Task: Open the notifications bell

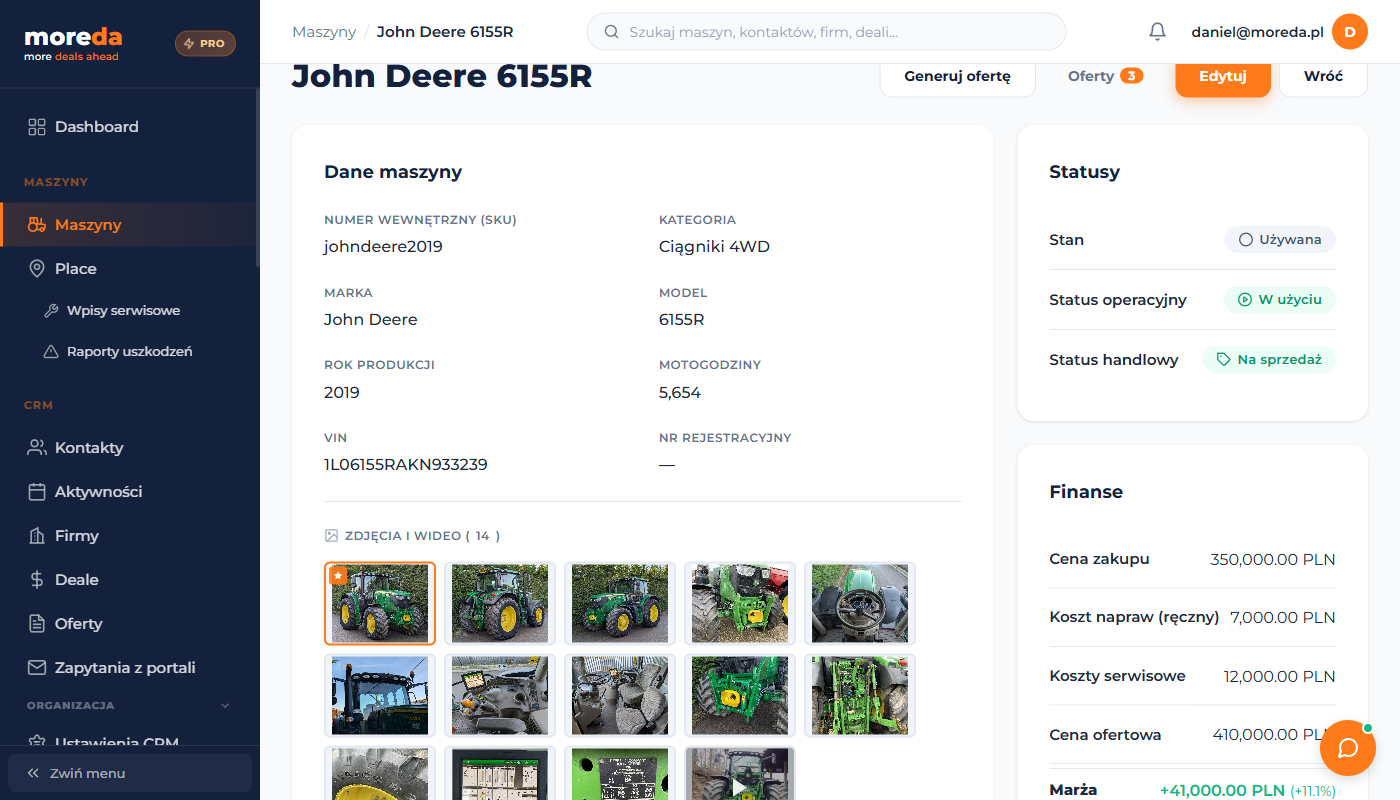Action: (x=1157, y=32)
